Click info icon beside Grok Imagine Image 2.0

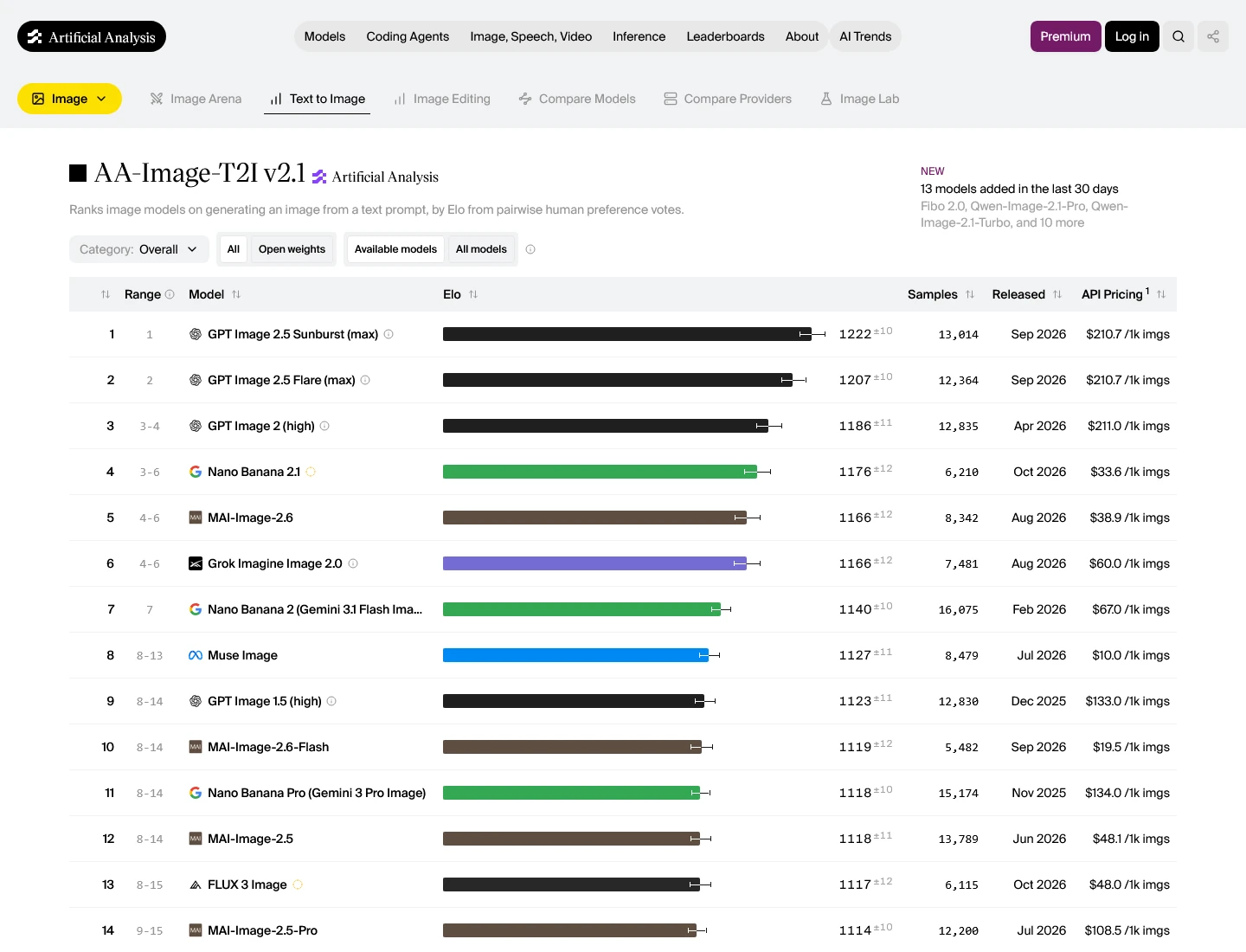[x=353, y=563]
